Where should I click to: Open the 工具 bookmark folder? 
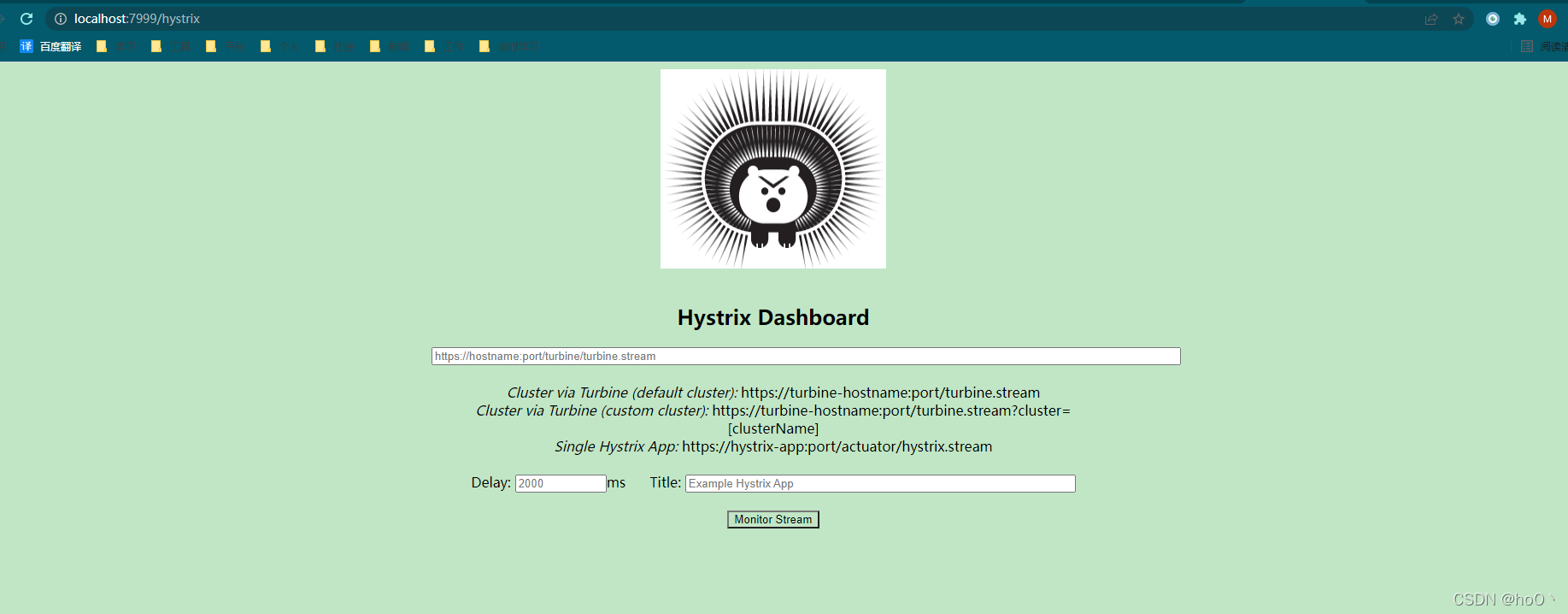point(171,46)
